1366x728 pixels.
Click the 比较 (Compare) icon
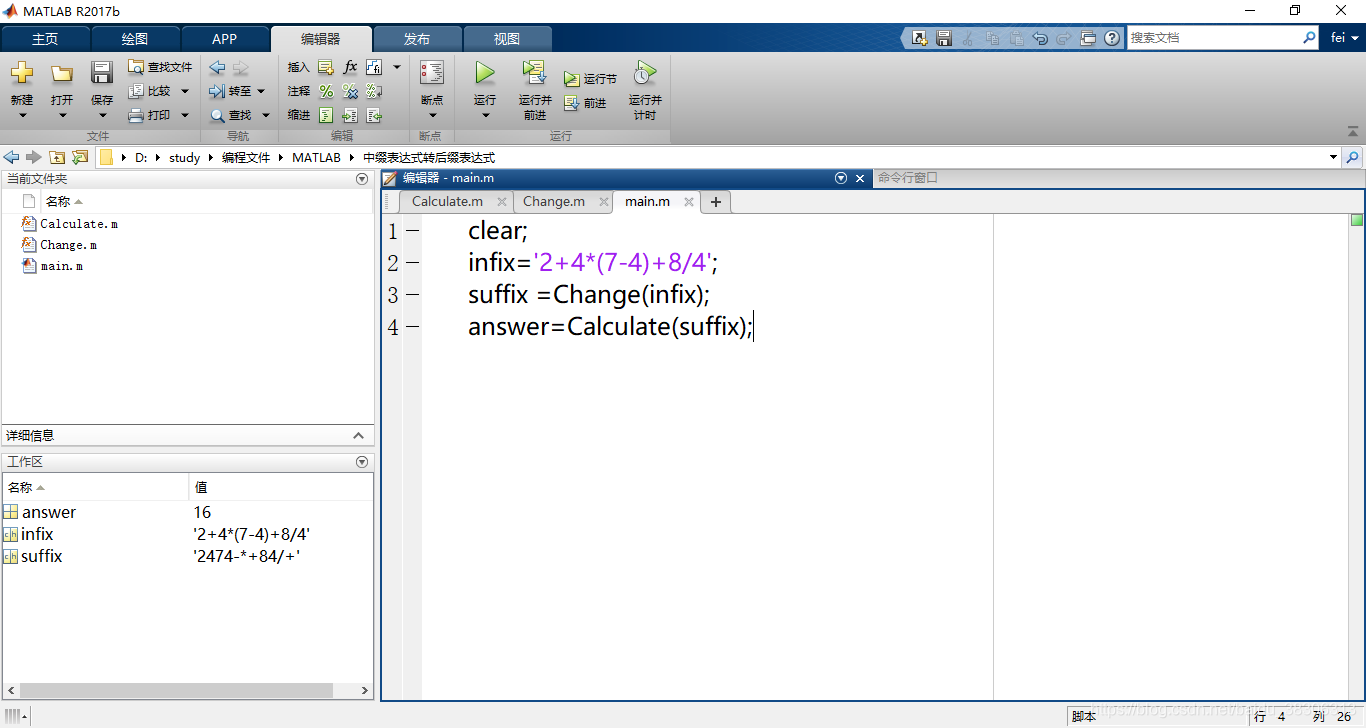[136, 91]
